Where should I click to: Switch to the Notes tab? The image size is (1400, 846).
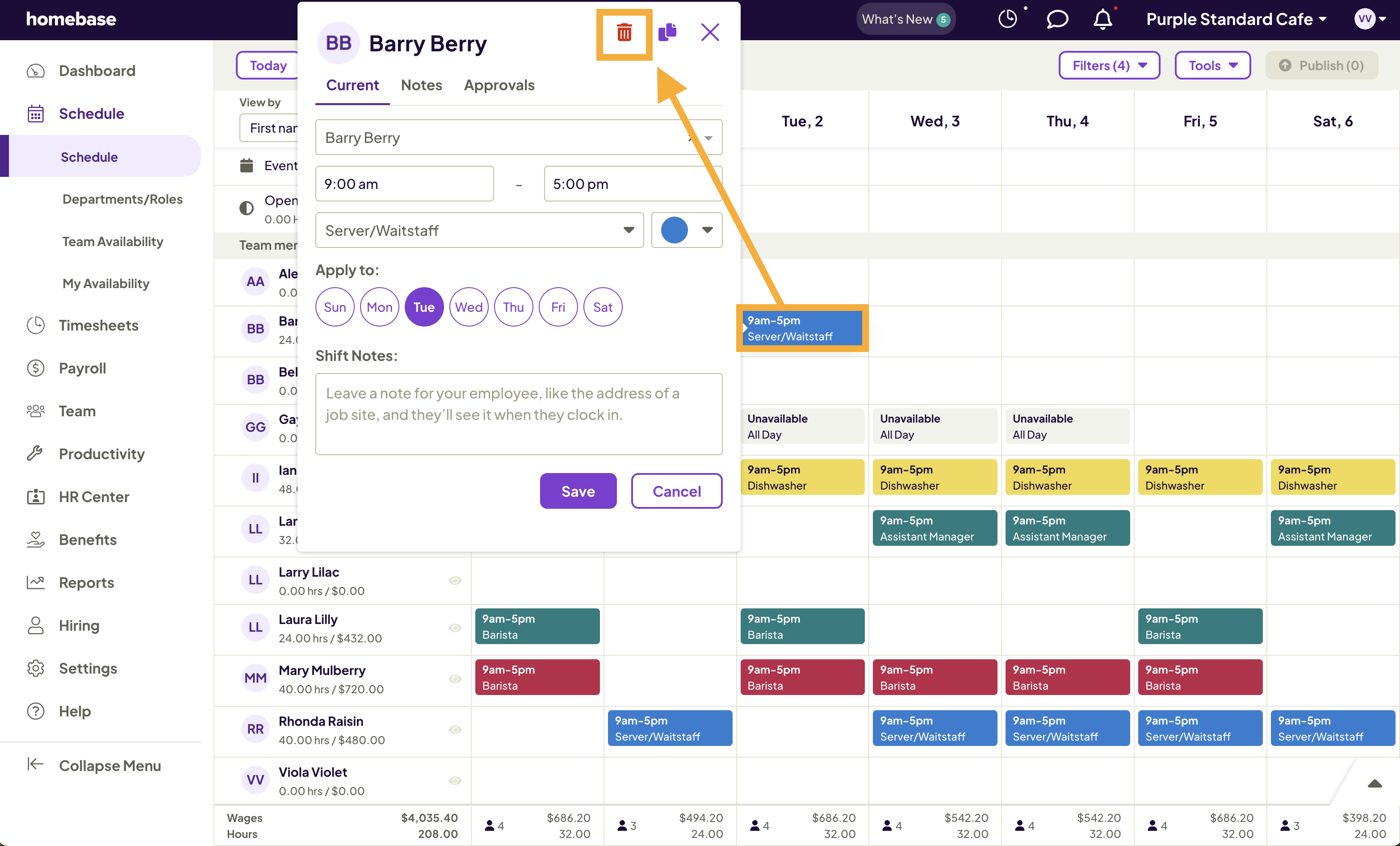point(421,85)
